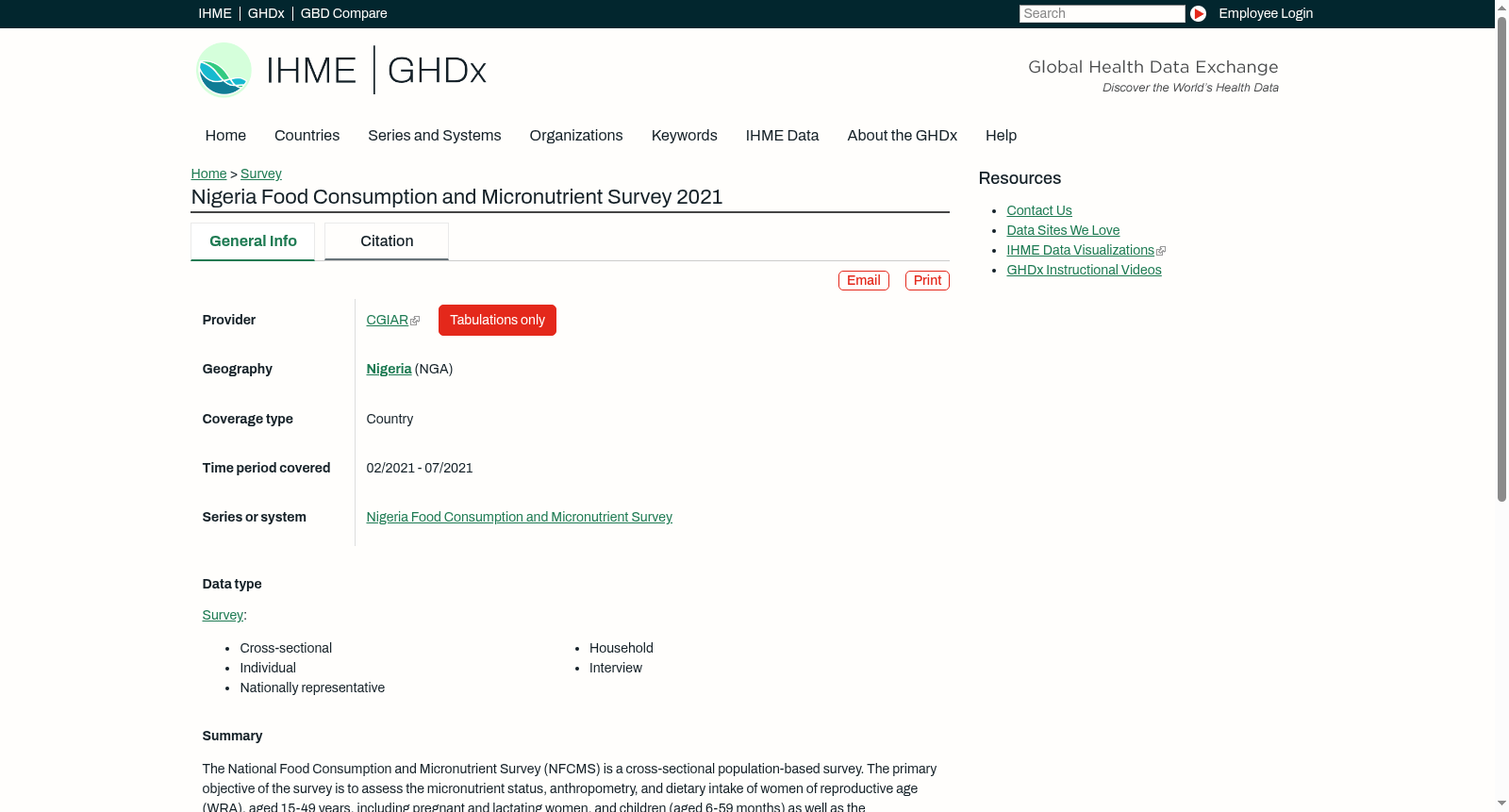1509x812 pixels.
Task: Open Series and Systems menu item
Action: pos(435,136)
